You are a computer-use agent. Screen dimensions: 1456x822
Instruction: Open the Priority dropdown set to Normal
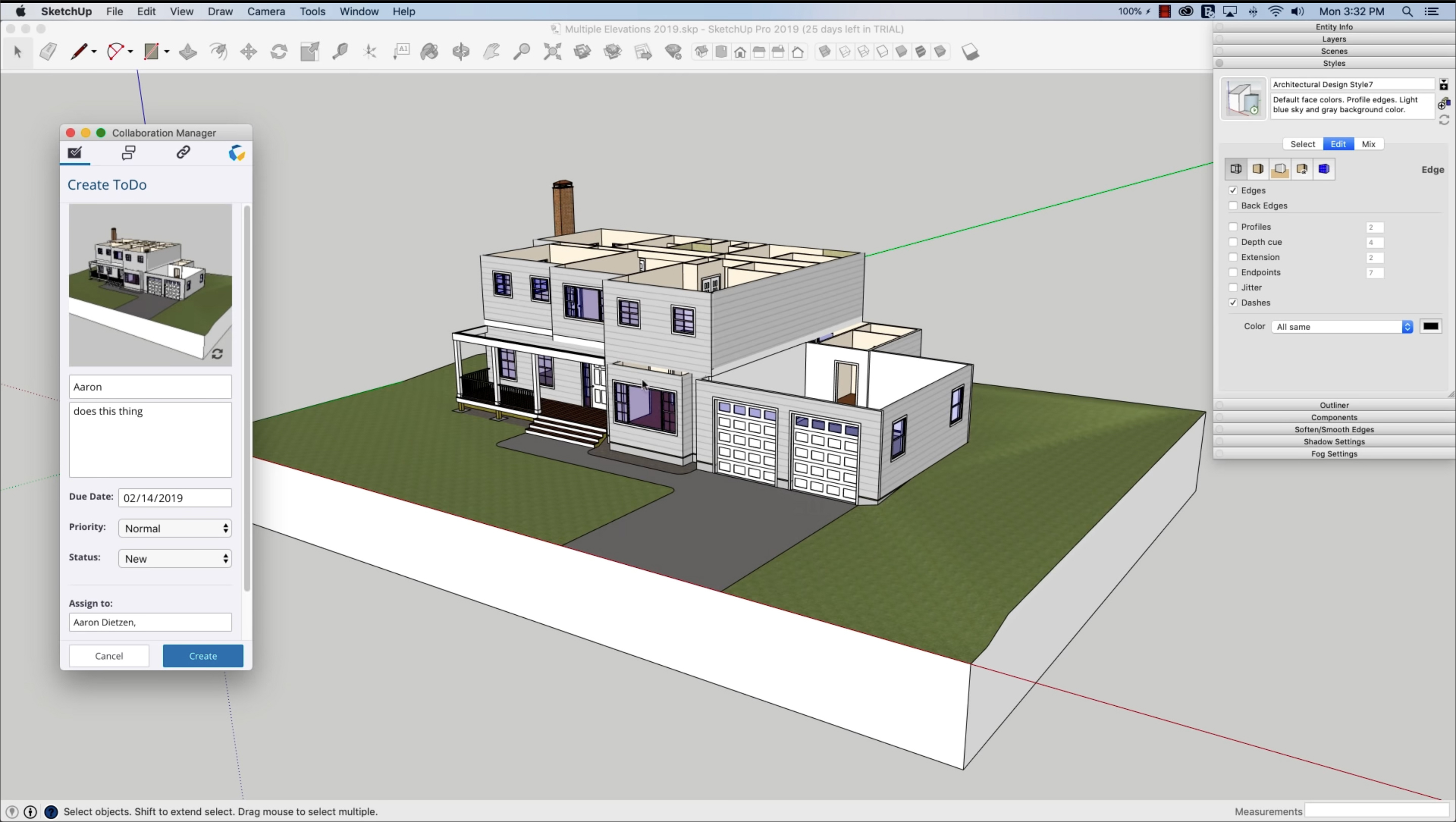[175, 528]
